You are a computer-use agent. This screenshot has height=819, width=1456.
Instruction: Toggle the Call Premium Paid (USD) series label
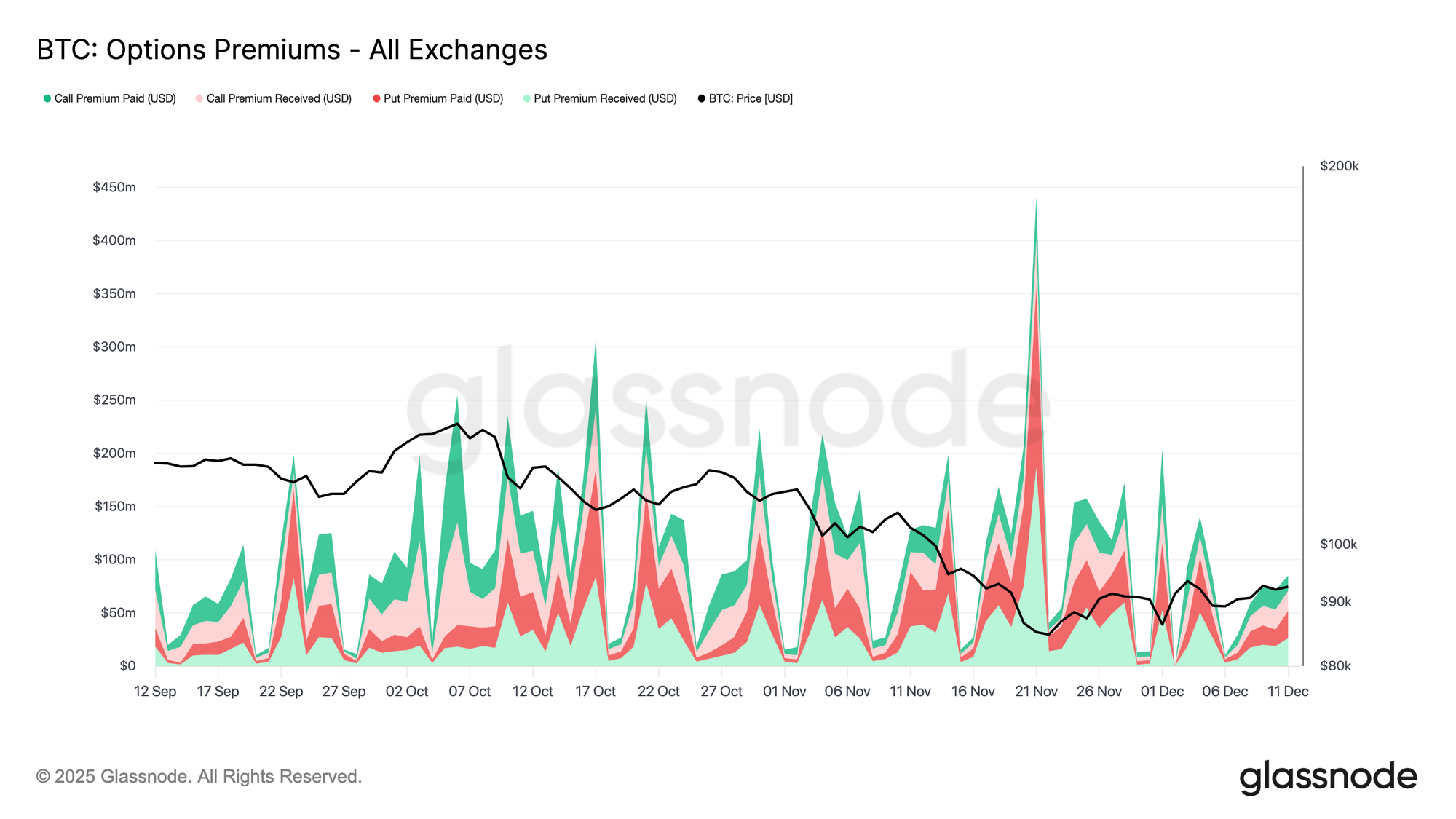(x=115, y=98)
